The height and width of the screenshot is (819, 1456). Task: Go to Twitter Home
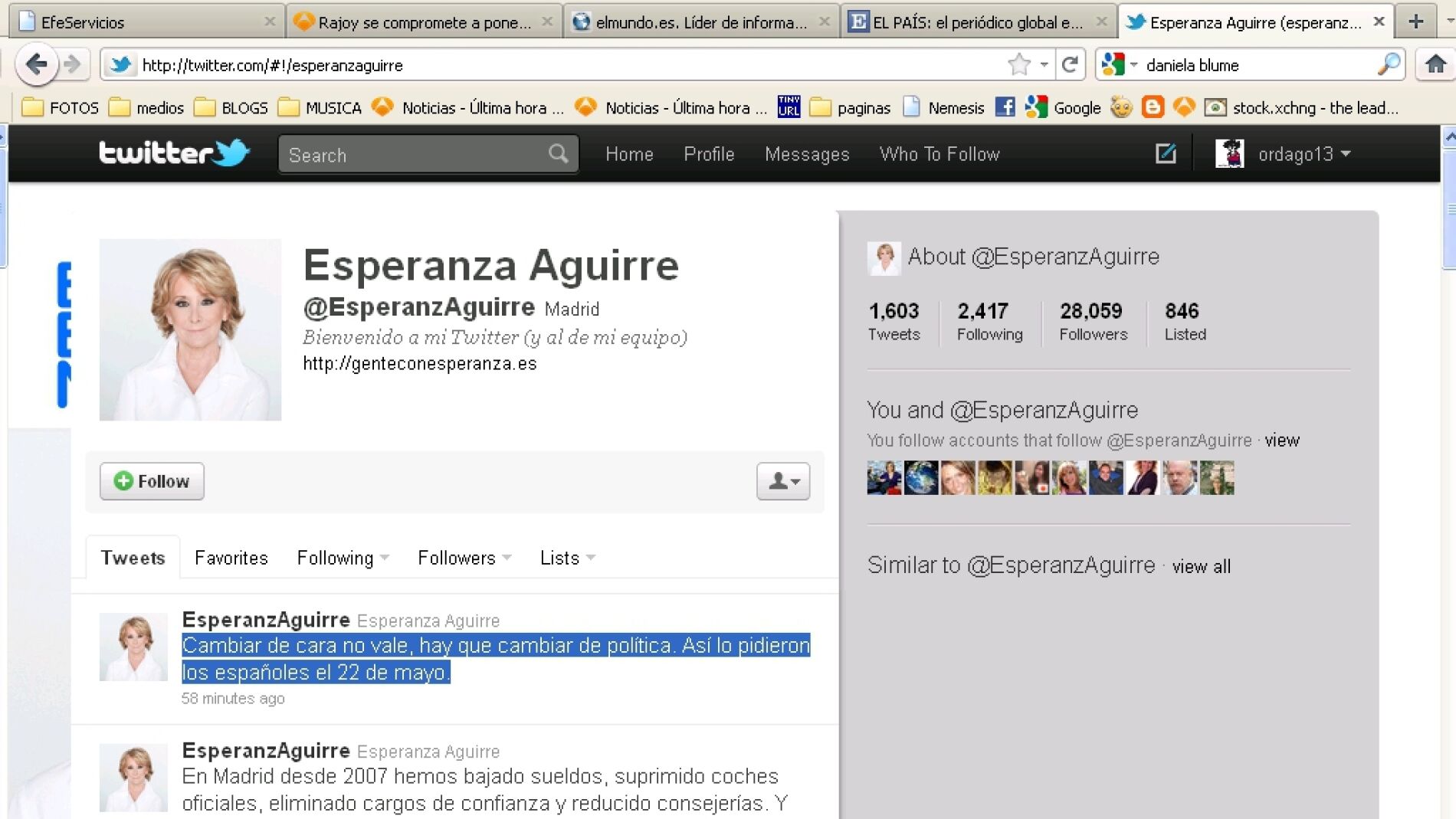pyautogui.click(x=629, y=154)
